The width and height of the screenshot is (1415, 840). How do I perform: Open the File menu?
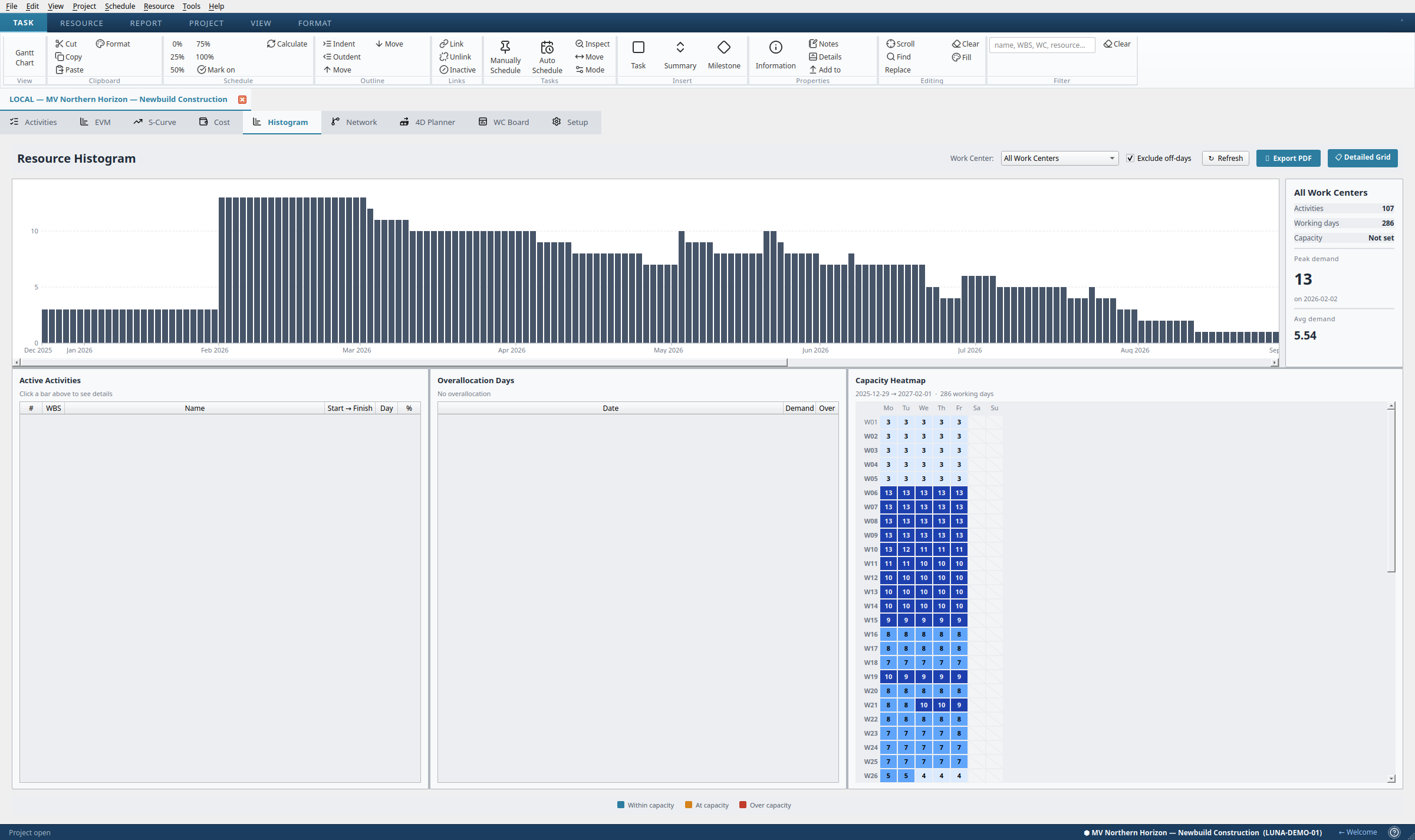(x=11, y=6)
